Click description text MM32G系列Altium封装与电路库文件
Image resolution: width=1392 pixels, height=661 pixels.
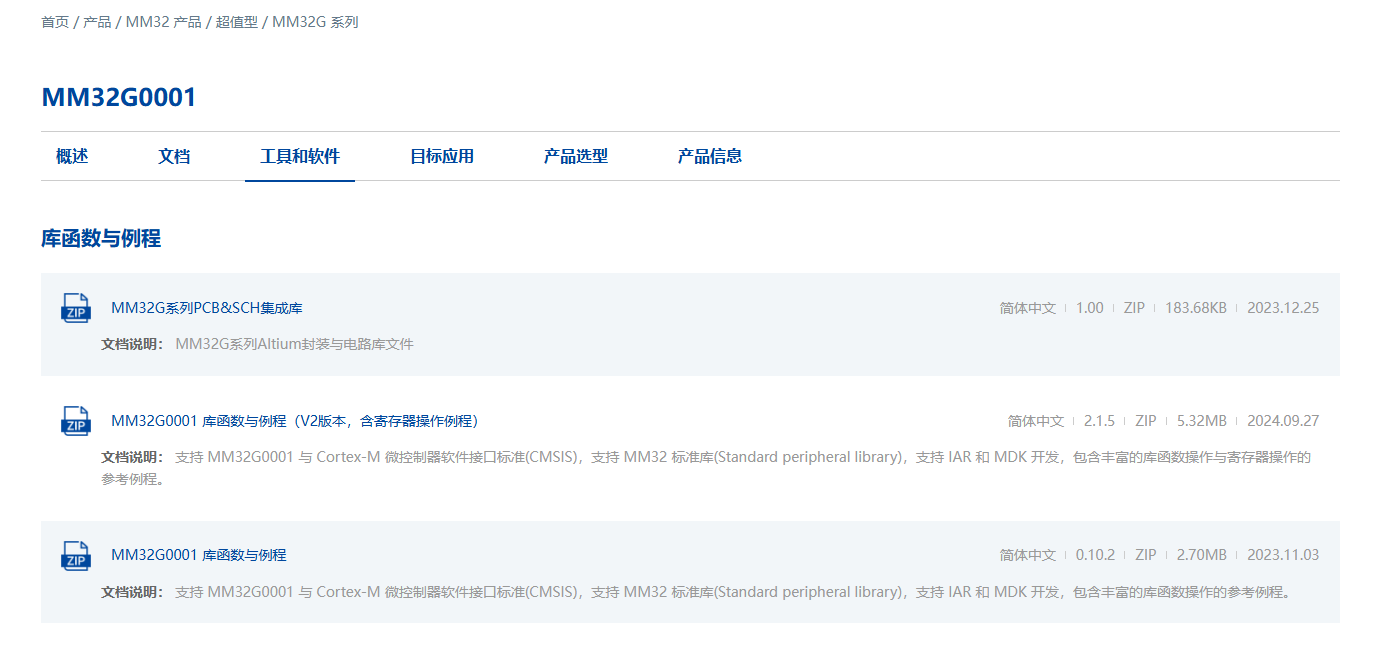click(294, 344)
